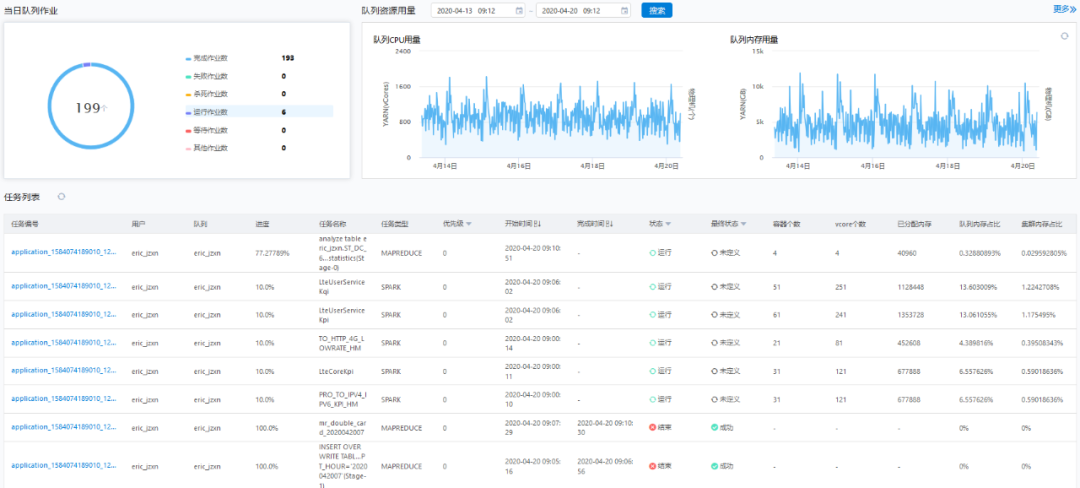Select vcore count 251
Image resolution: width=1080 pixels, height=488 pixels.
tap(842, 286)
